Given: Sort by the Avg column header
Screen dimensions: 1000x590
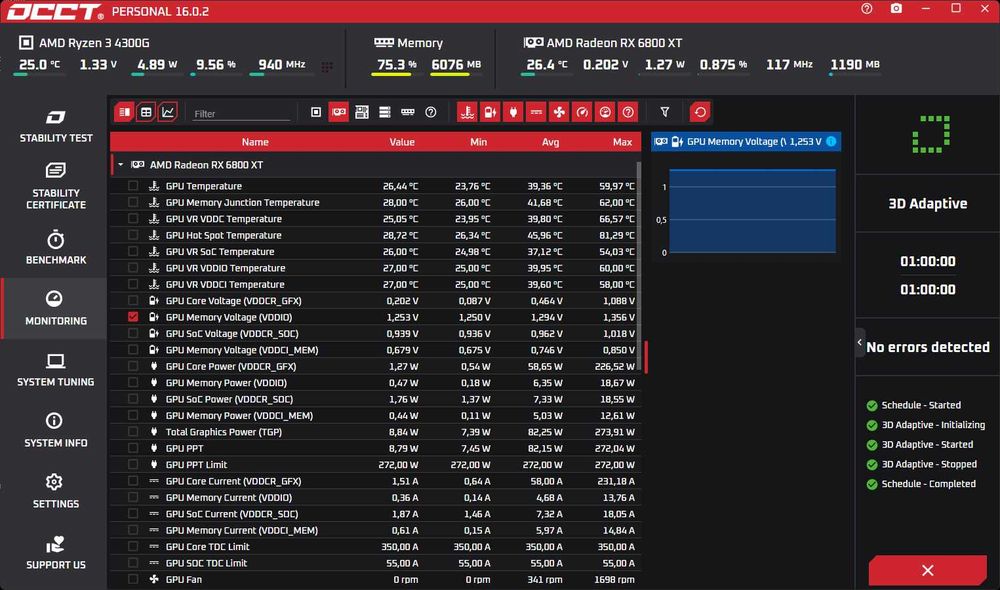Looking at the screenshot, I should tap(550, 142).
